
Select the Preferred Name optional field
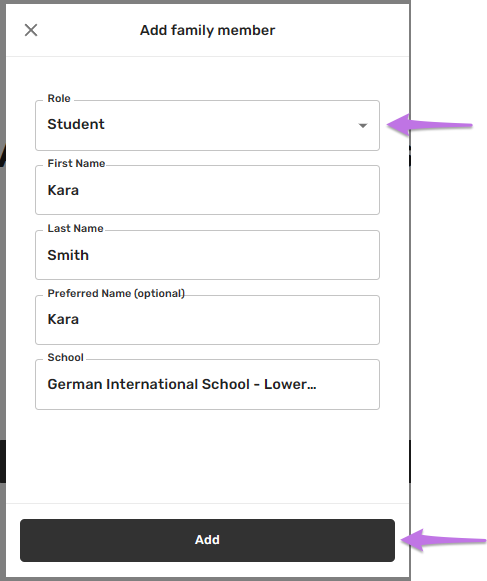click(207, 320)
